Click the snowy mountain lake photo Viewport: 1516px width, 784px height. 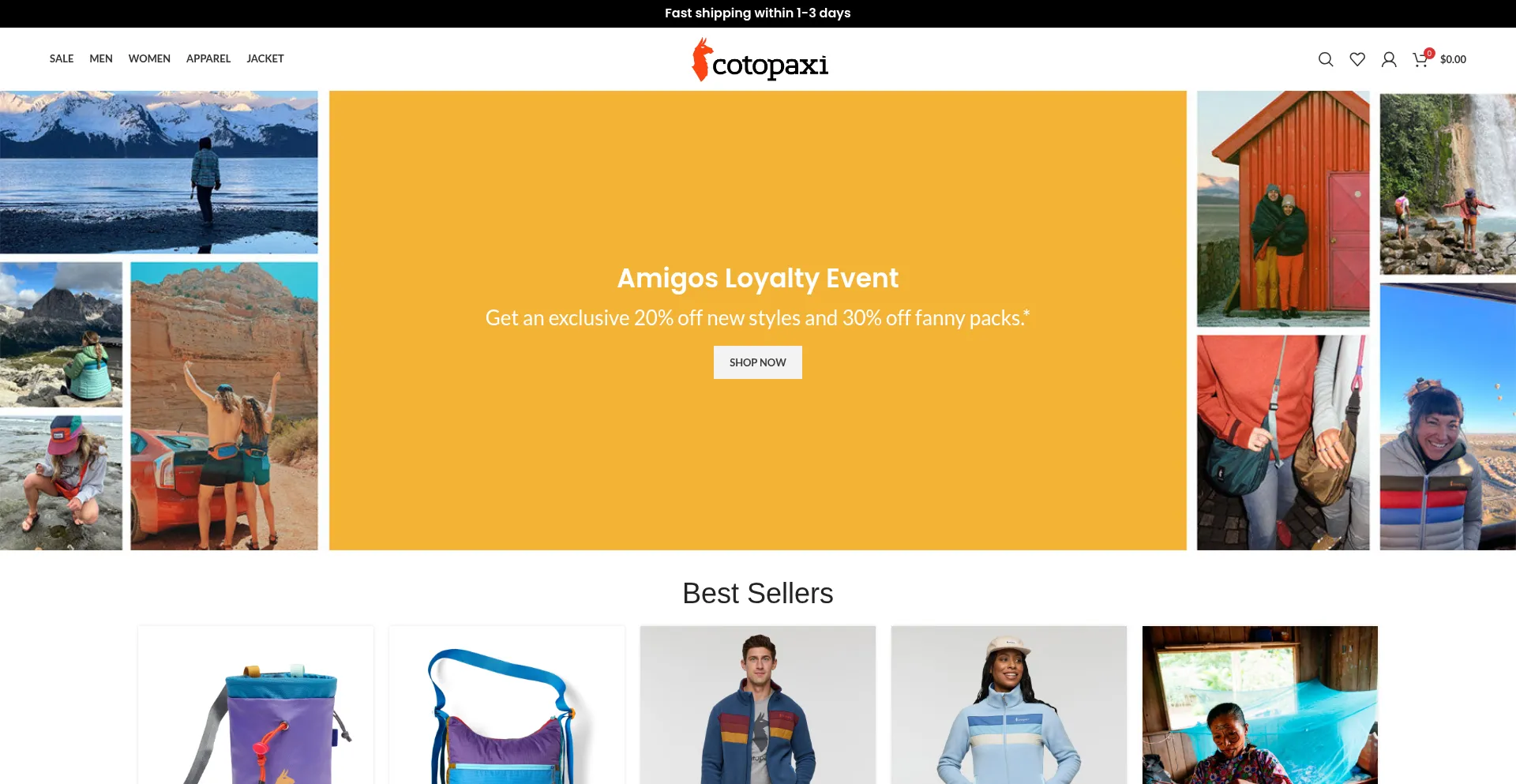click(159, 172)
